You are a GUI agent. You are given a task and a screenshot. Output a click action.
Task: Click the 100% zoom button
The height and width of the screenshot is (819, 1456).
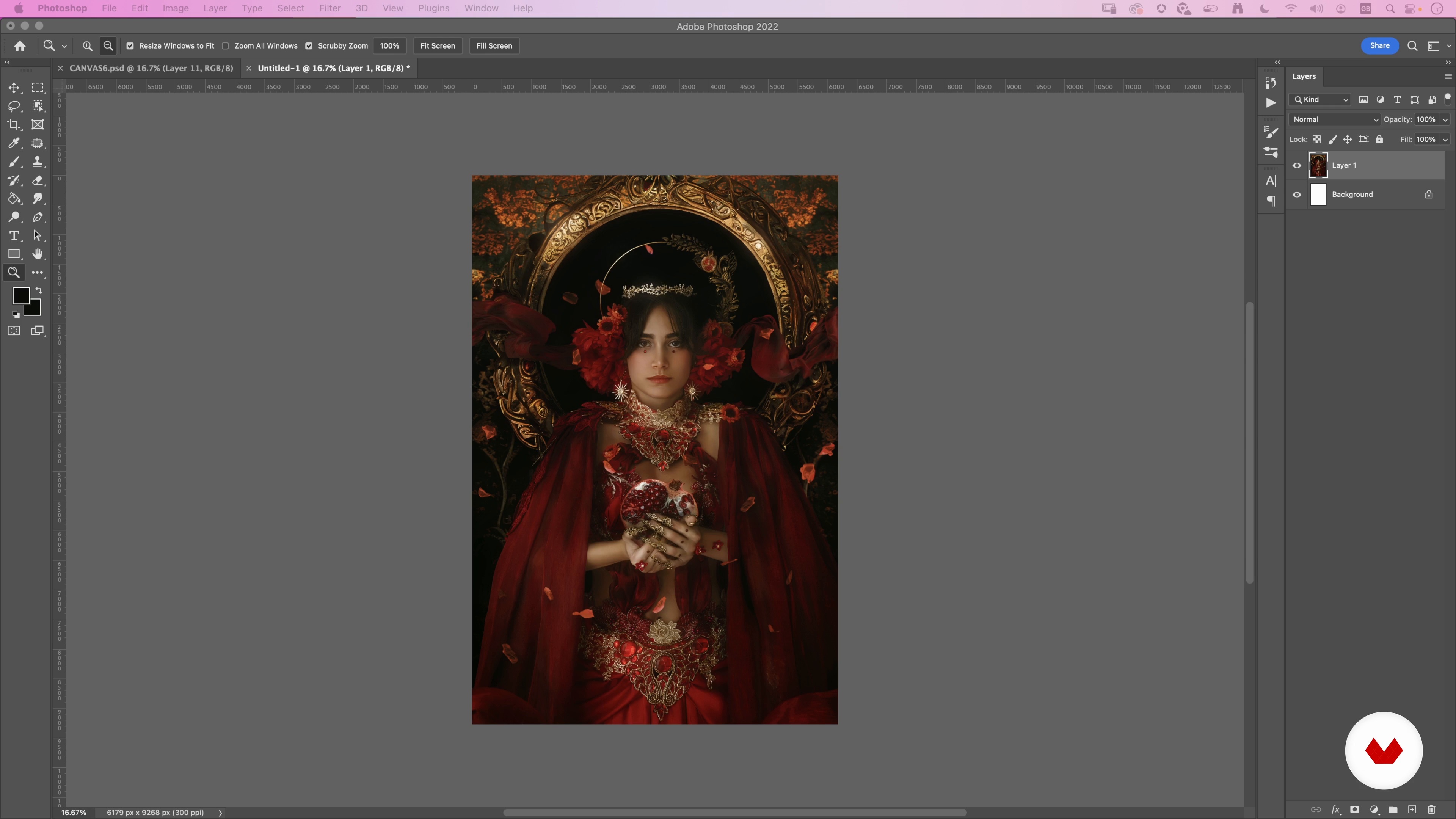tap(389, 46)
